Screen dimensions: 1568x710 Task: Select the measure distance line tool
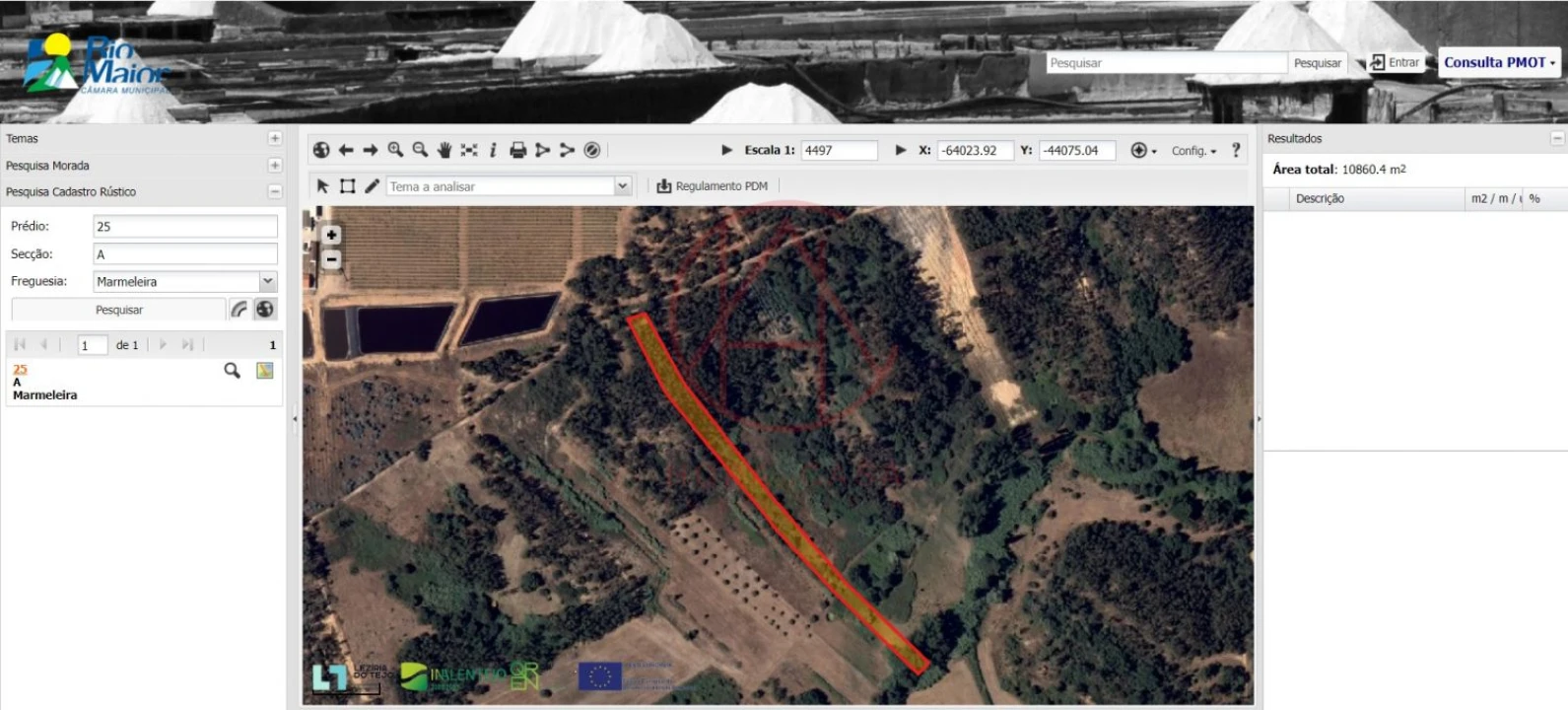(x=567, y=150)
